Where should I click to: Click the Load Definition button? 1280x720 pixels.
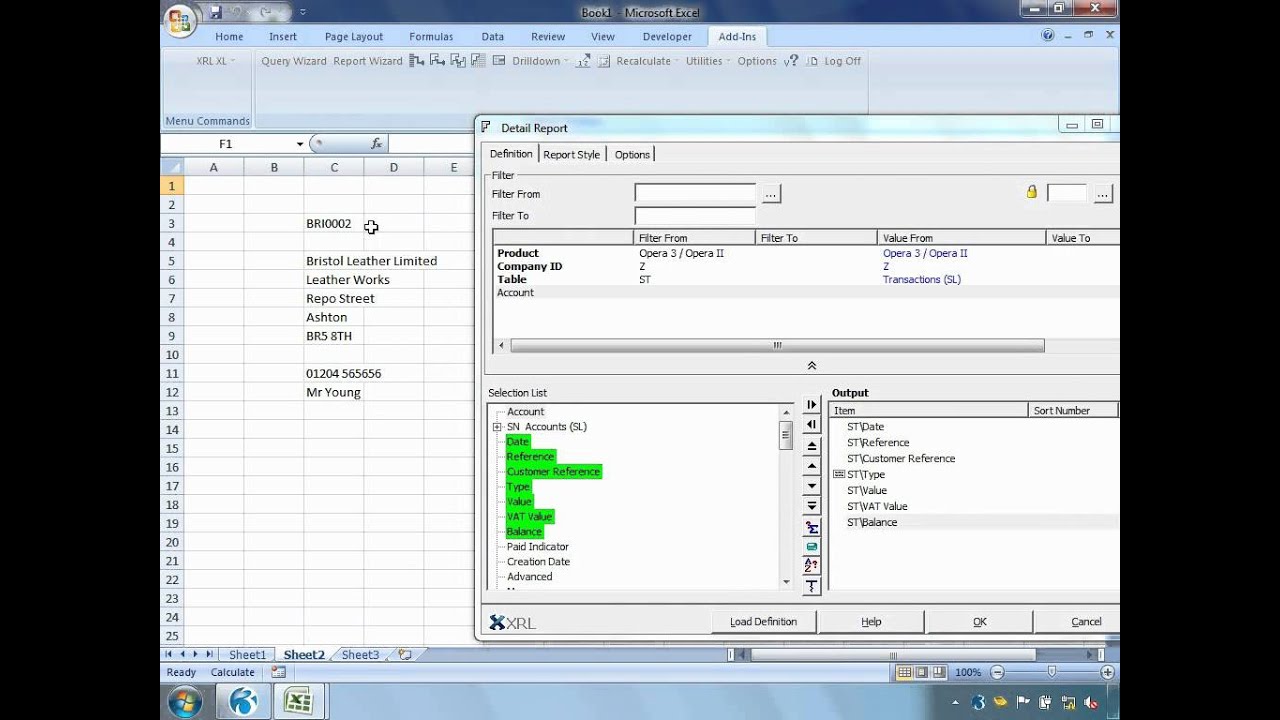(763, 621)
